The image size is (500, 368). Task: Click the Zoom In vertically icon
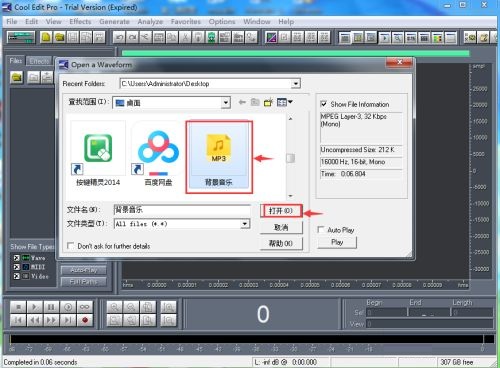(x=168, y=307)
